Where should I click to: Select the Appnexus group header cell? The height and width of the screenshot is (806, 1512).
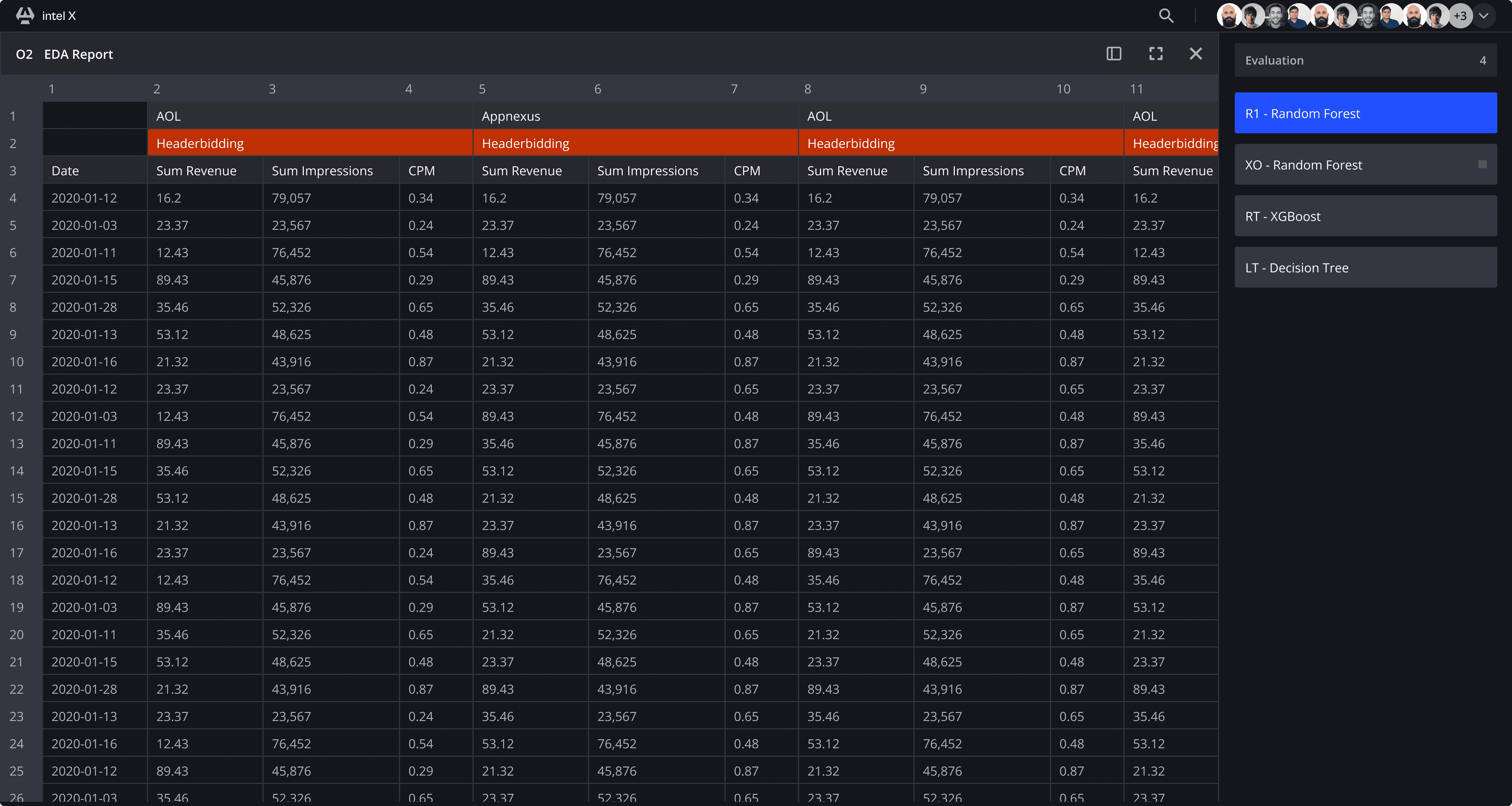(x=635, y=116)
